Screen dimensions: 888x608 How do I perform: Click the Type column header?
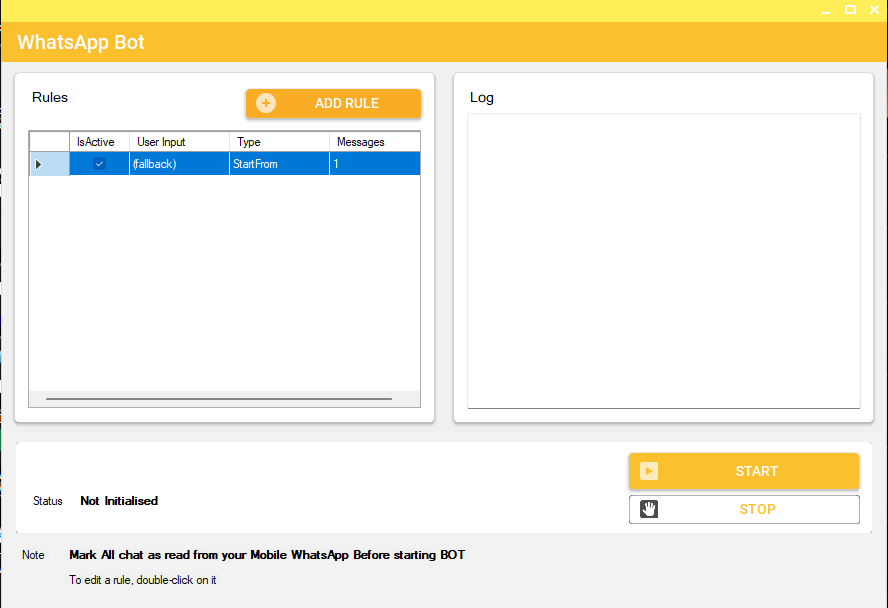coord(279,142)
